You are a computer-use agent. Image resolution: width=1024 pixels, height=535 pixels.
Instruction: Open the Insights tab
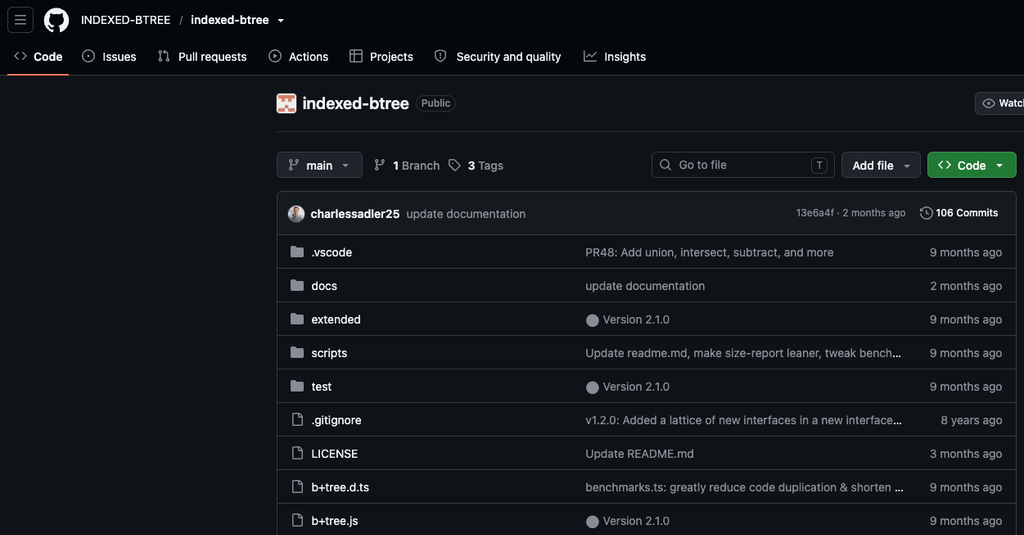pos(615,57)
